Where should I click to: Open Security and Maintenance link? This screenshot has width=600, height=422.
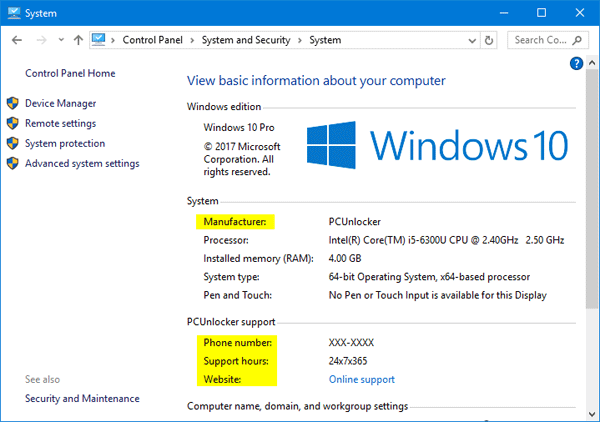[x=82, y=398]
